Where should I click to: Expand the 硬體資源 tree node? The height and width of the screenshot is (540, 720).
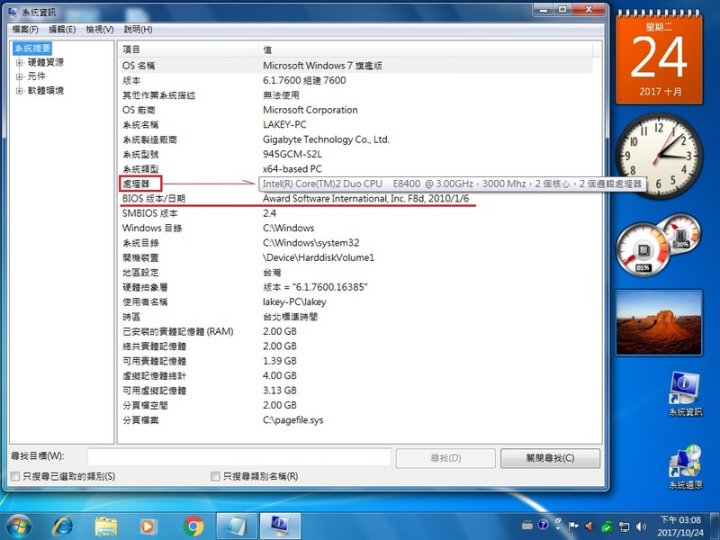coord(19,62)
